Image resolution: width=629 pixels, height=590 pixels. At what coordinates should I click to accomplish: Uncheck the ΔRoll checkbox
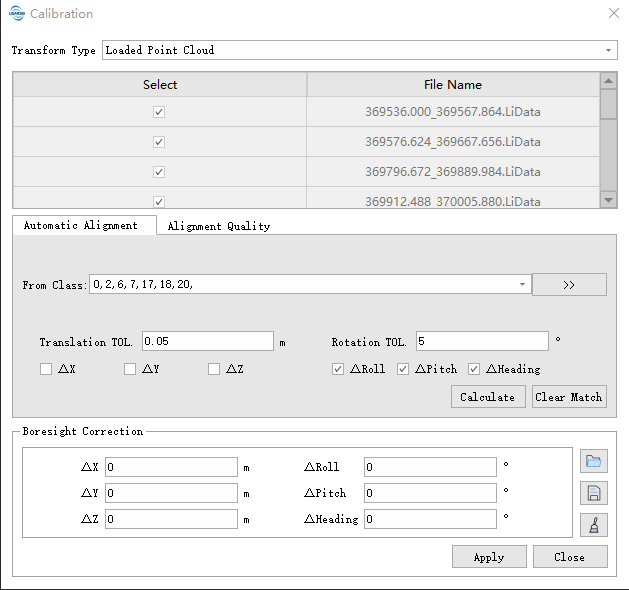click(338, 369)
